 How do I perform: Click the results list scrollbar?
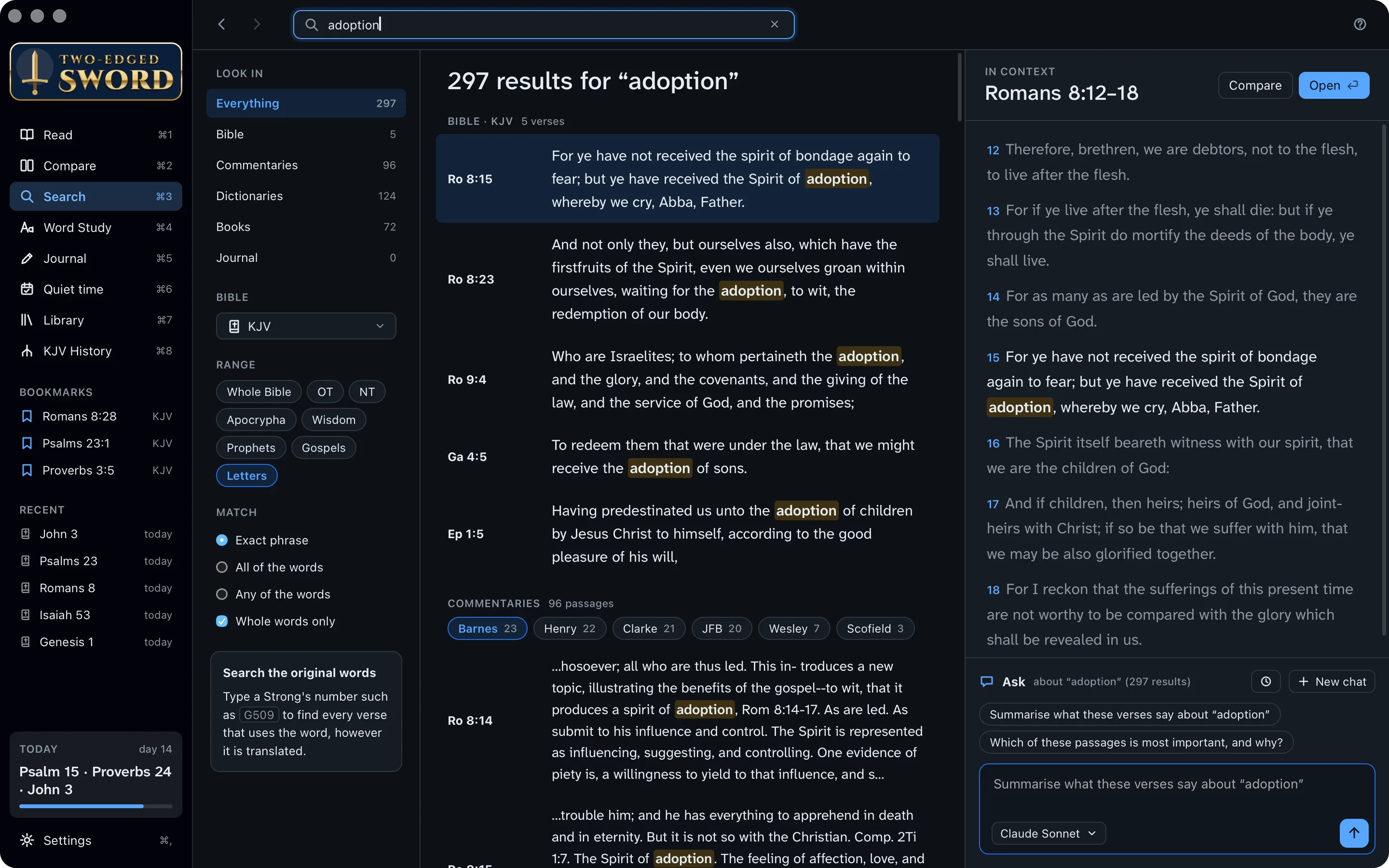tap(959, 87)
